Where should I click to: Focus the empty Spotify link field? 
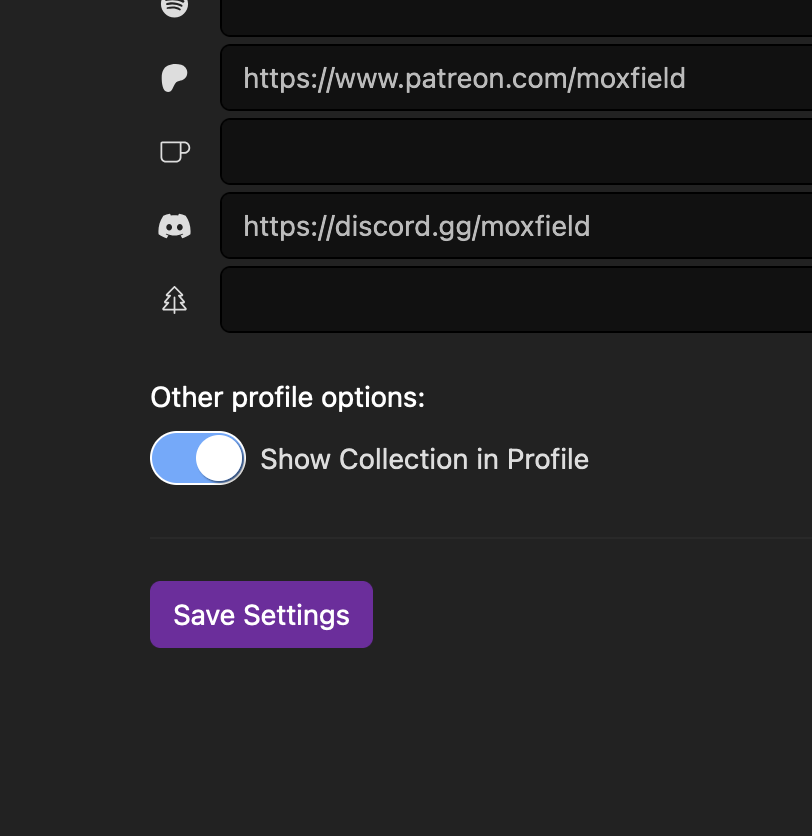pyautogui.click(x=516, y=16)
